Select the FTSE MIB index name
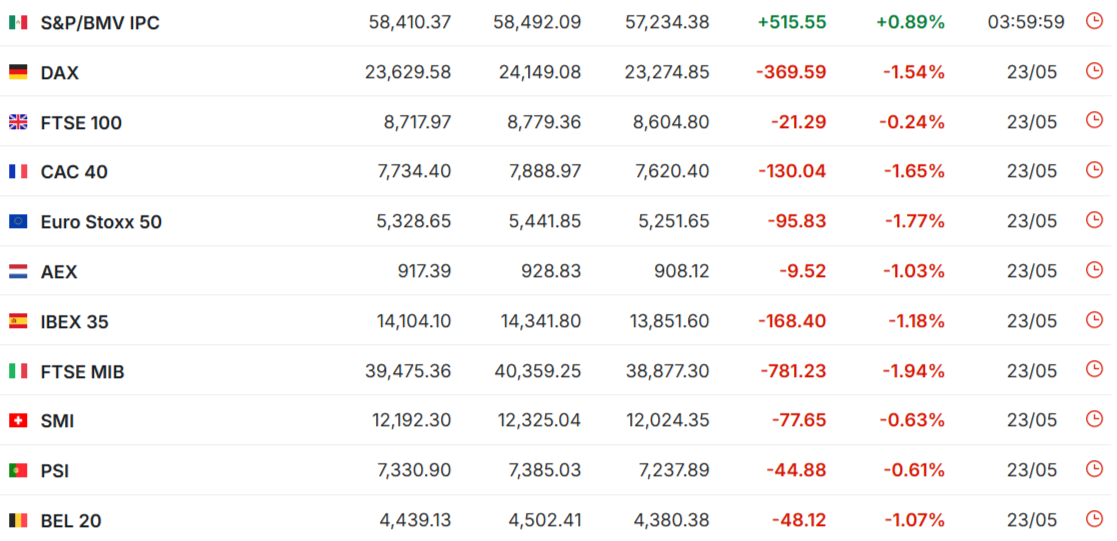The image size is (1117, 541). [83, 371]
